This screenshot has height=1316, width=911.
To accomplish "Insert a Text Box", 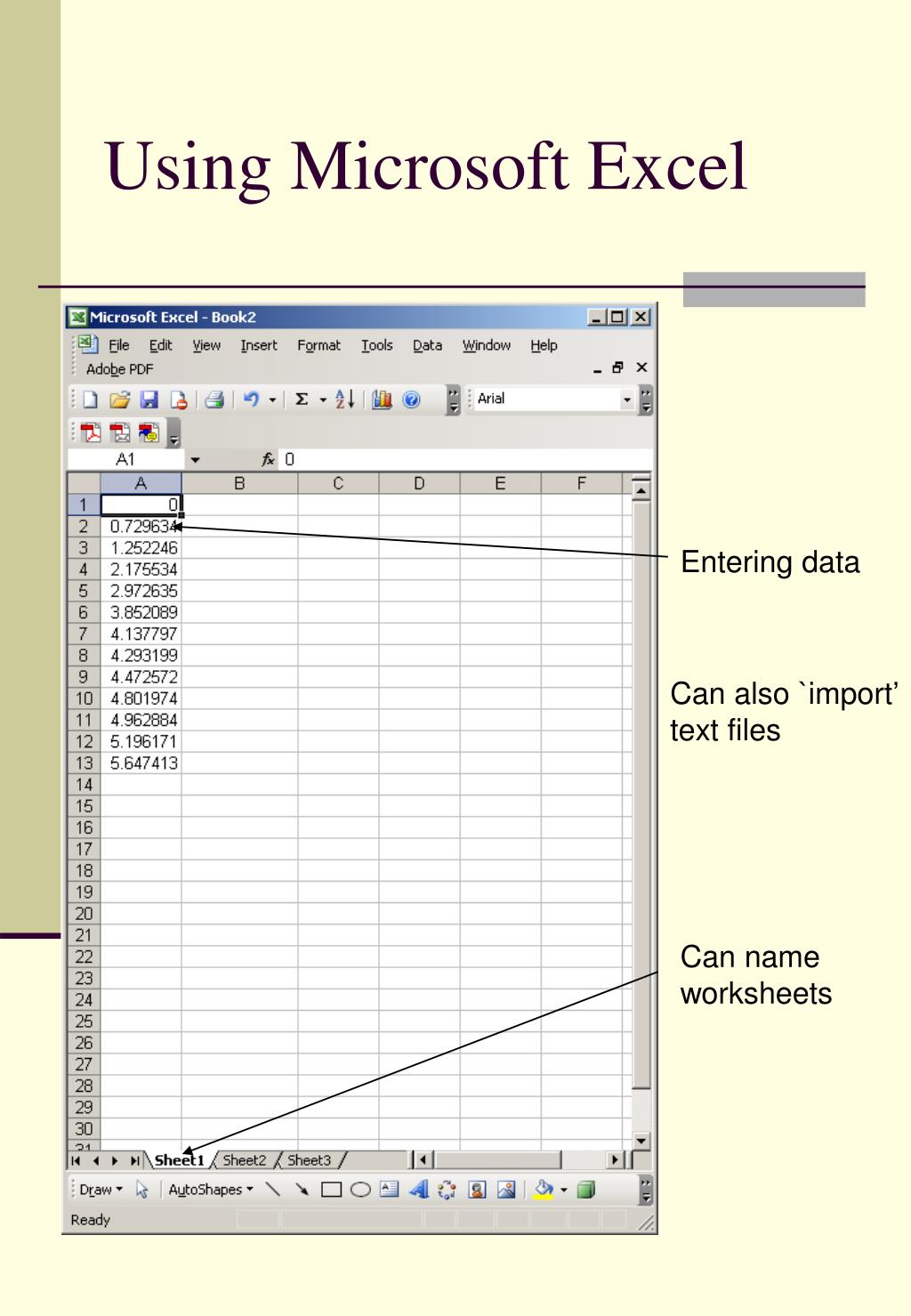I will [389, 1190].
